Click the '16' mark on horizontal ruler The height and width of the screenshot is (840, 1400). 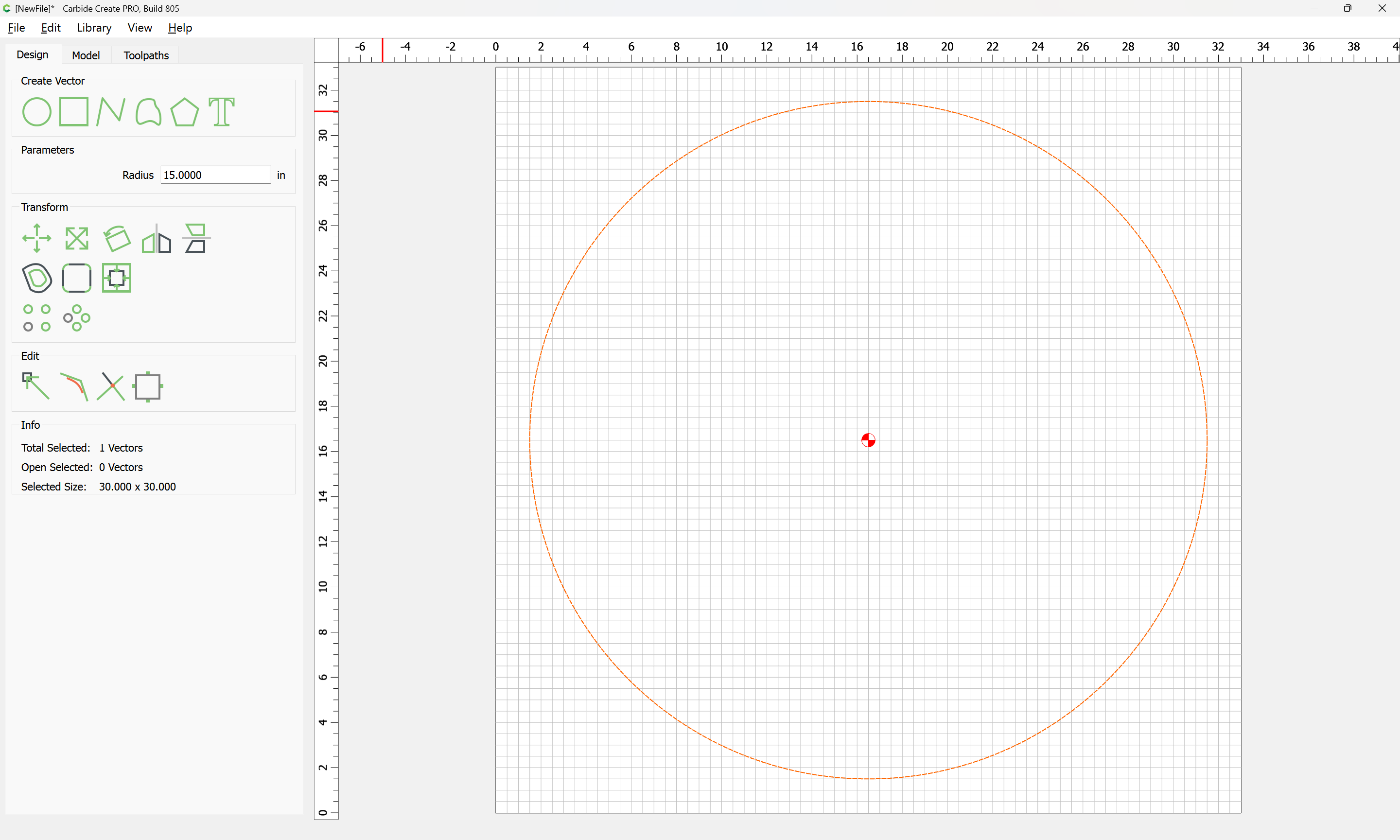857,46
